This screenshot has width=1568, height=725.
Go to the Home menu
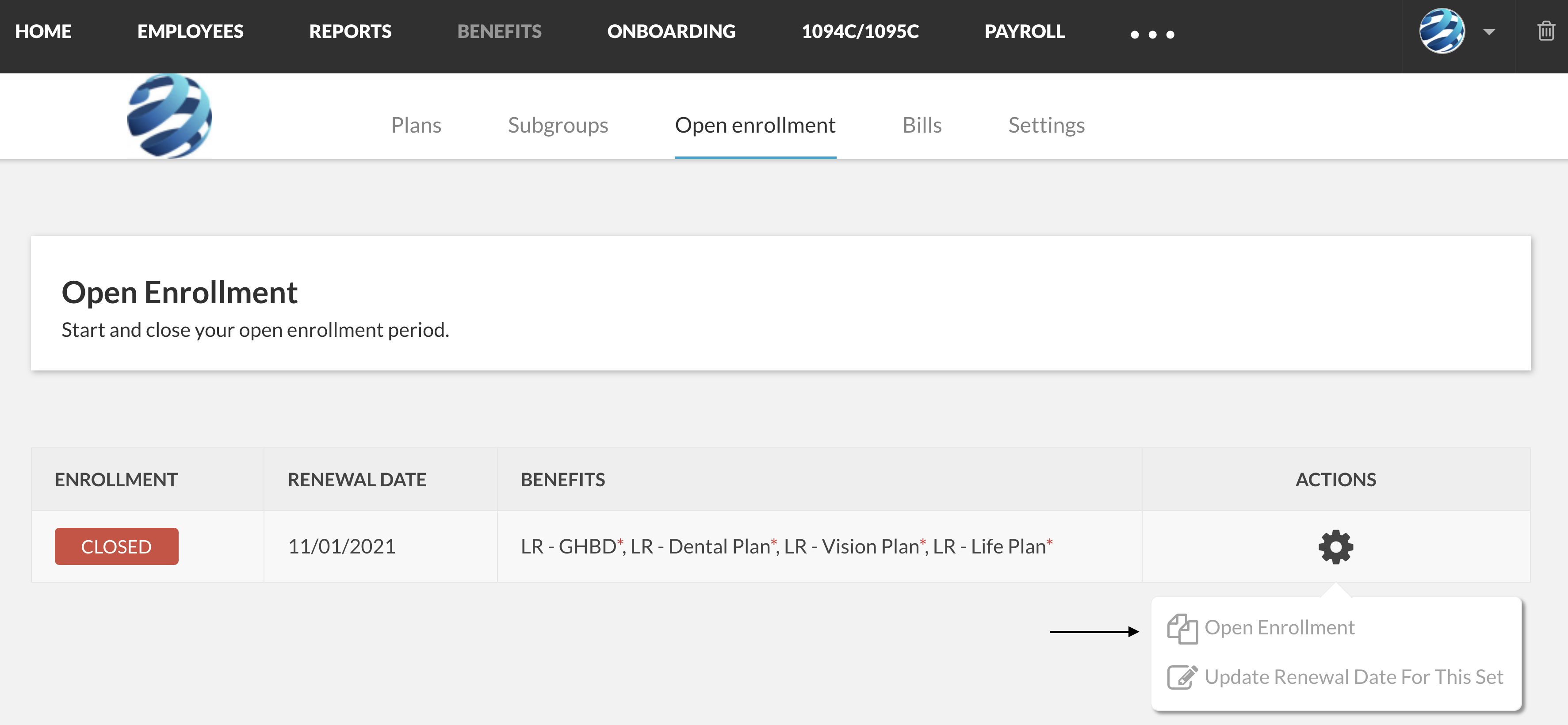point(43,31)
